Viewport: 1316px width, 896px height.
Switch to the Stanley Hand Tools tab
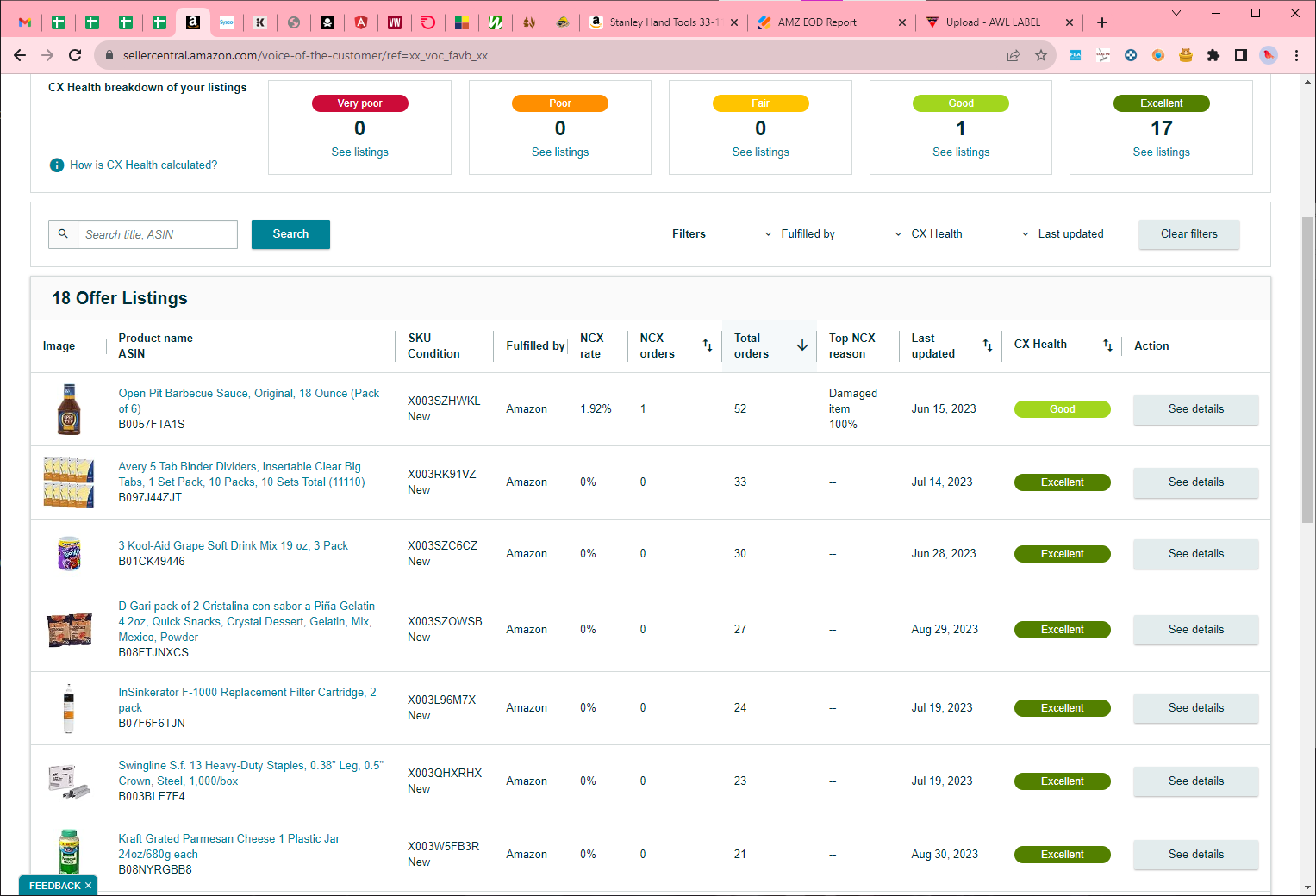coord(664,22)
